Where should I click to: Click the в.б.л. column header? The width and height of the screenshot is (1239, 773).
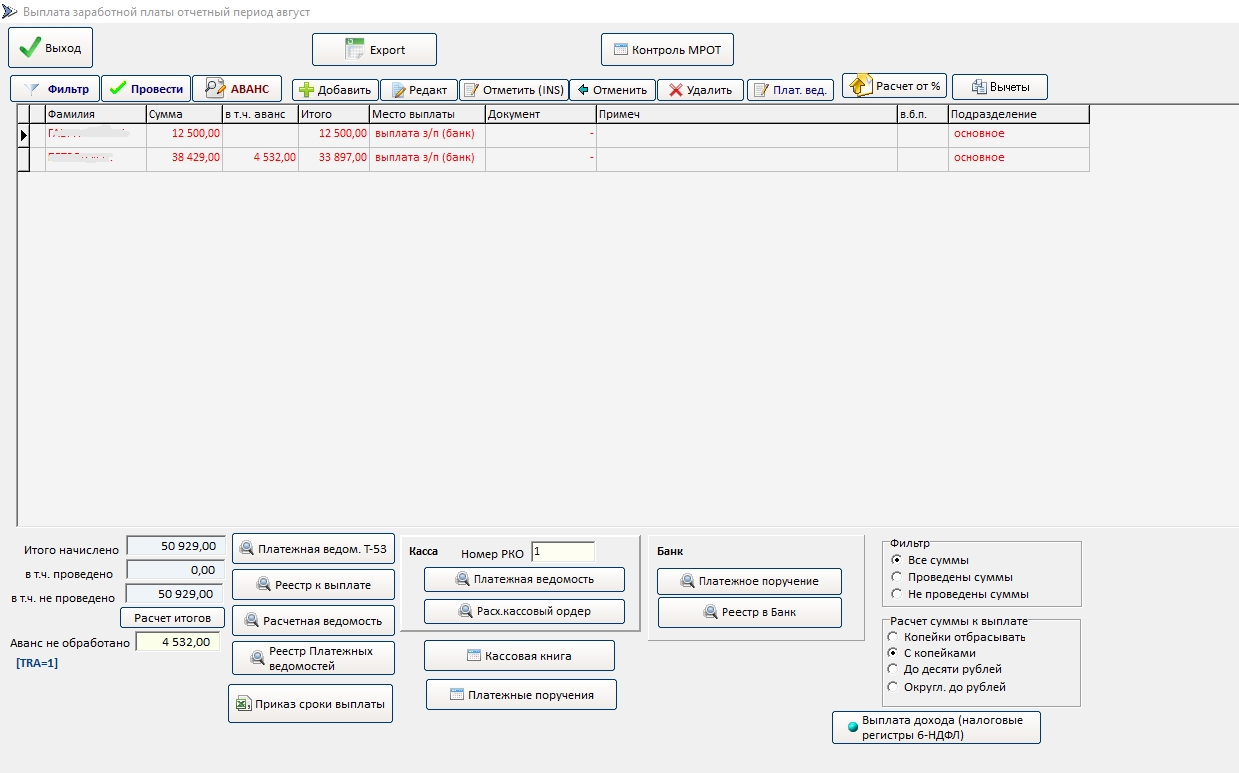(x=922, y=114)
